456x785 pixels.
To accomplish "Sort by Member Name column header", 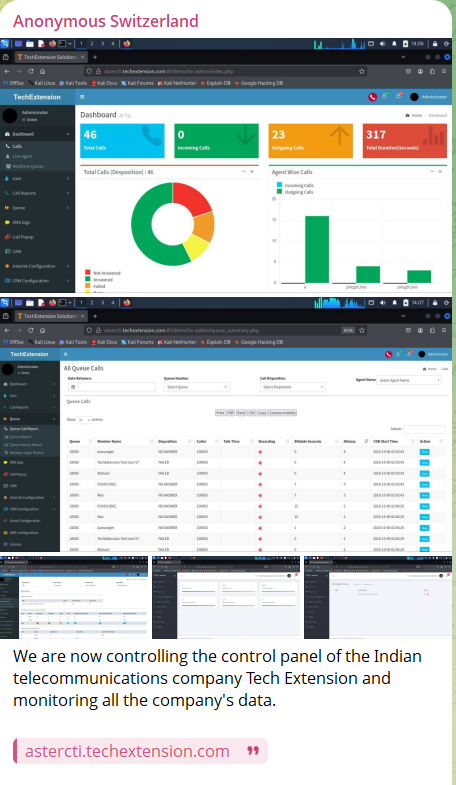I will 125,441.
